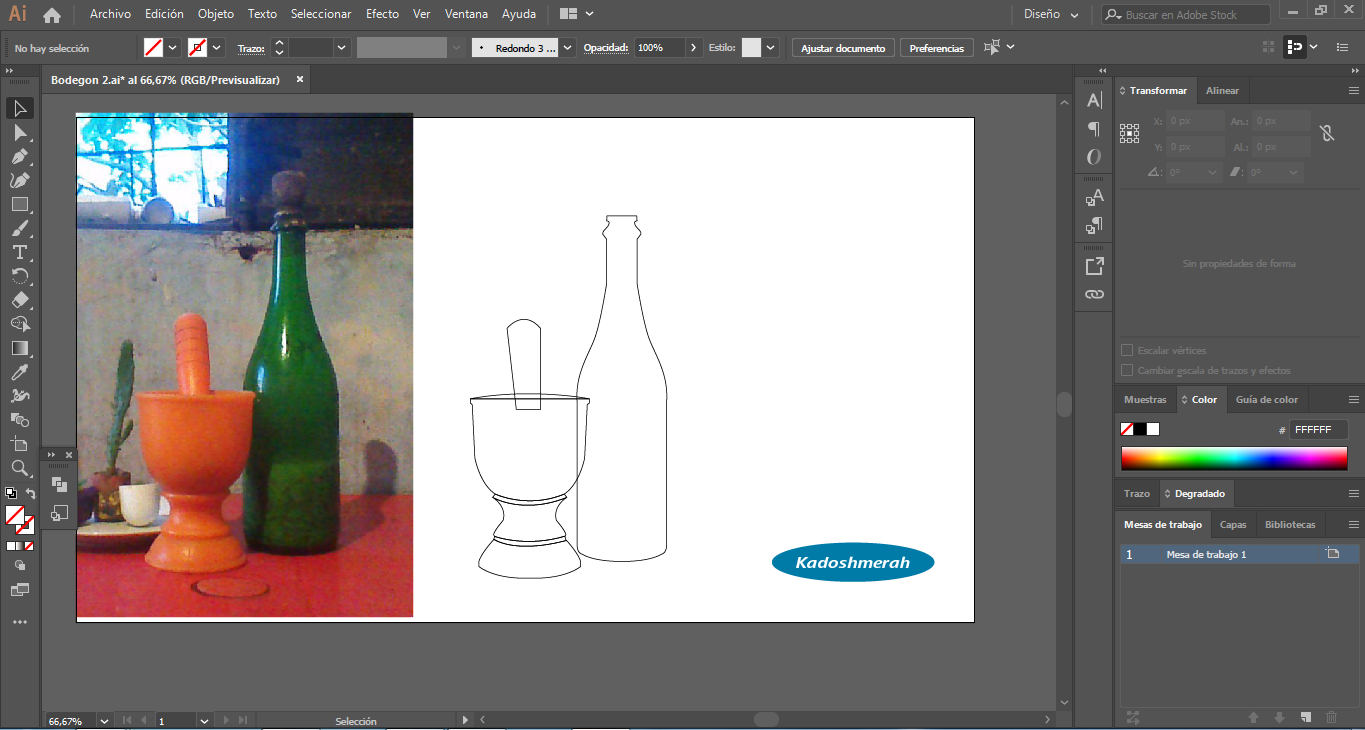Create a new artboard icon

pos(1306,717)
